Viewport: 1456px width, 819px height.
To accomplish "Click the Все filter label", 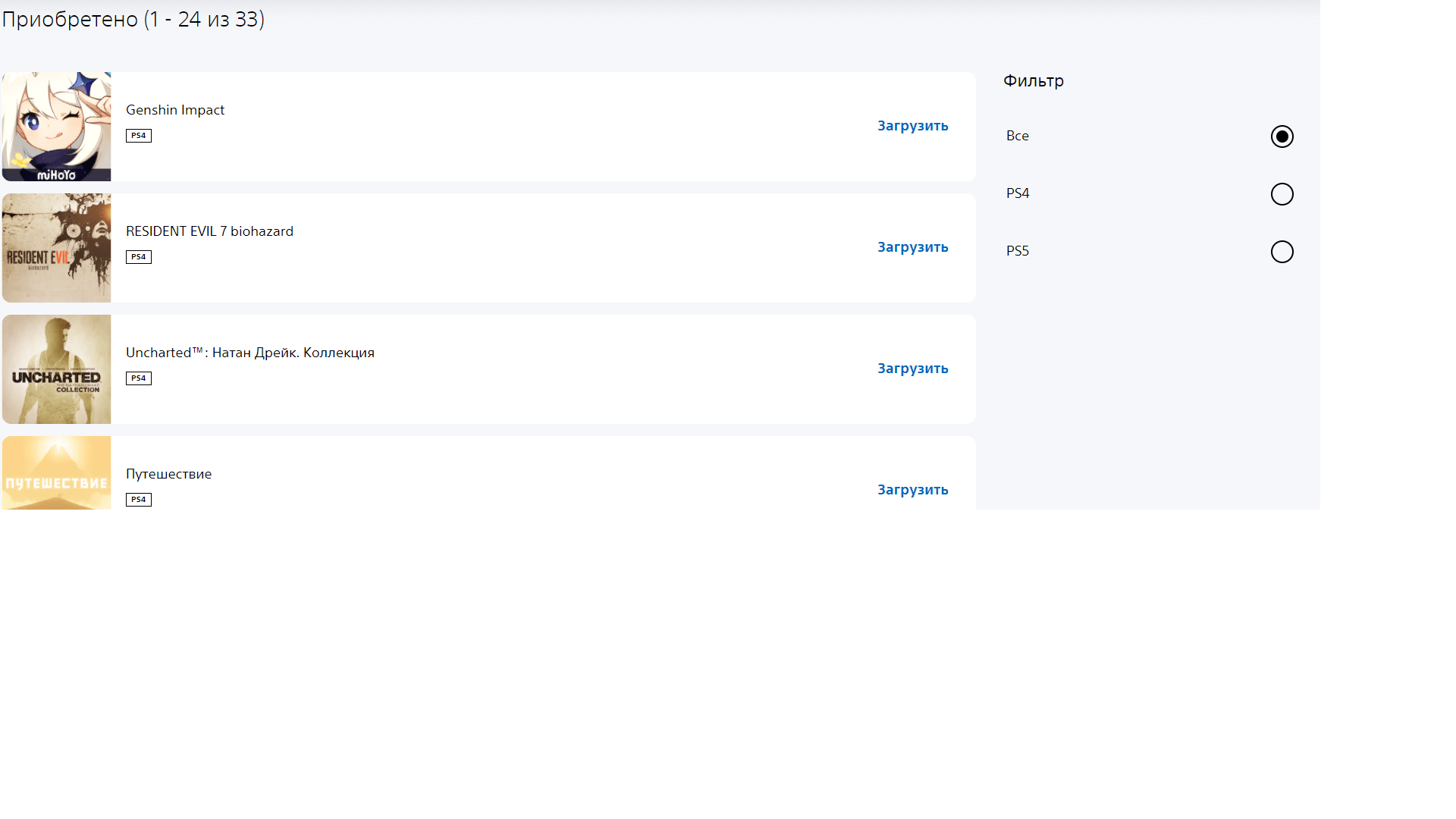I will point(1018,136).
